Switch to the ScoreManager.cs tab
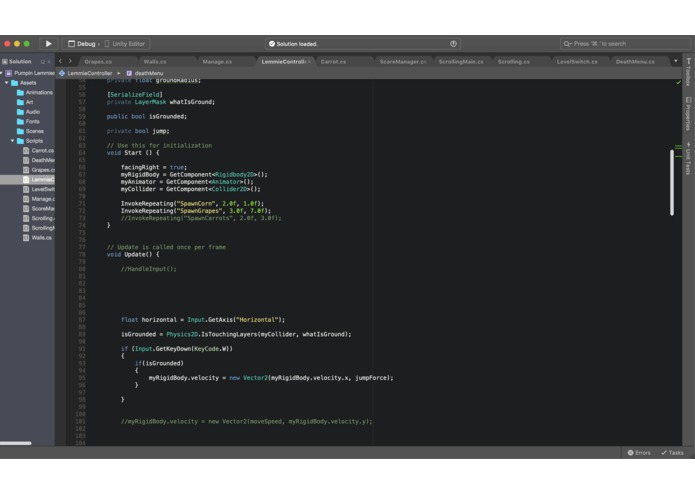The image size is (695, 494). tap(402, 62)
